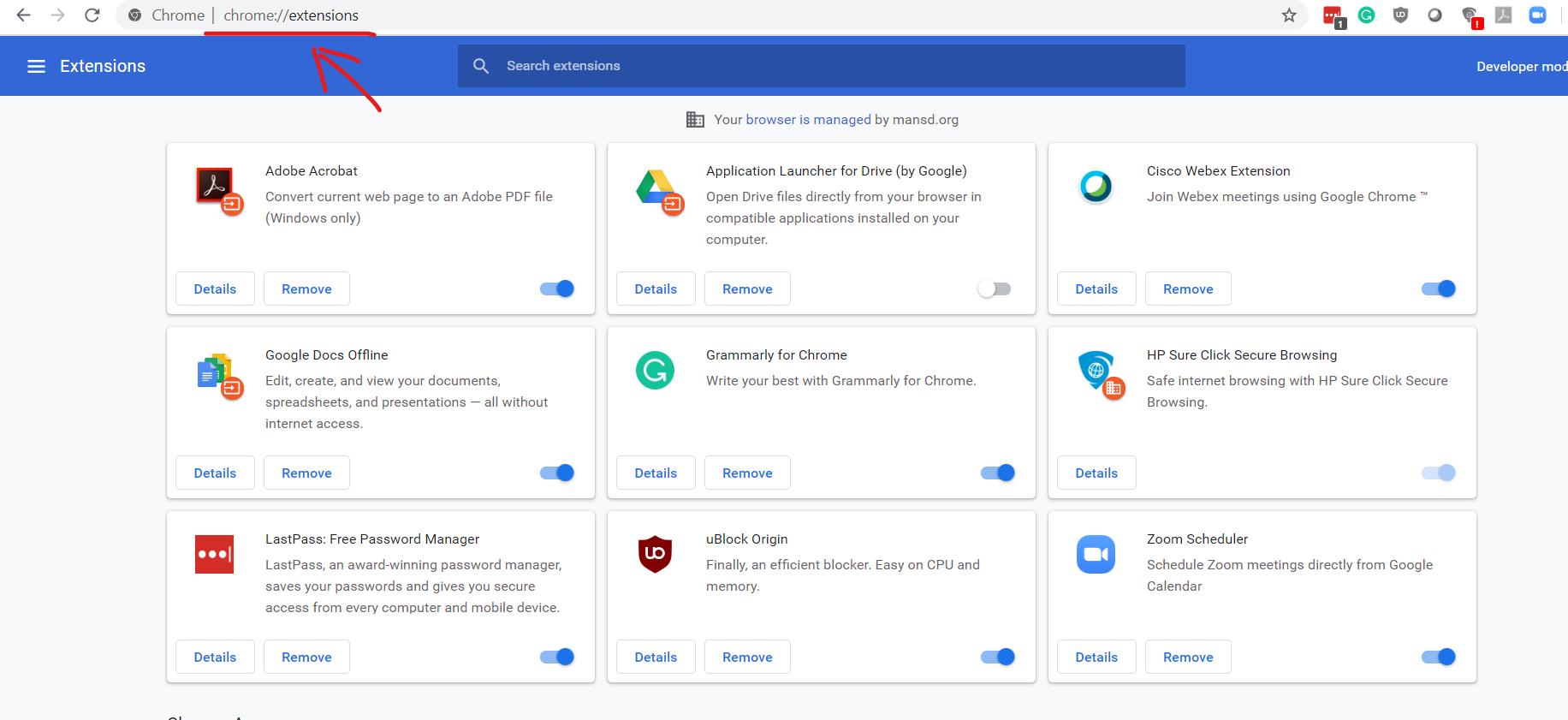Turn off the Google Docs Offline toggle
The height and width of the screenshot is (720, 1568).
tap(557, 473)
